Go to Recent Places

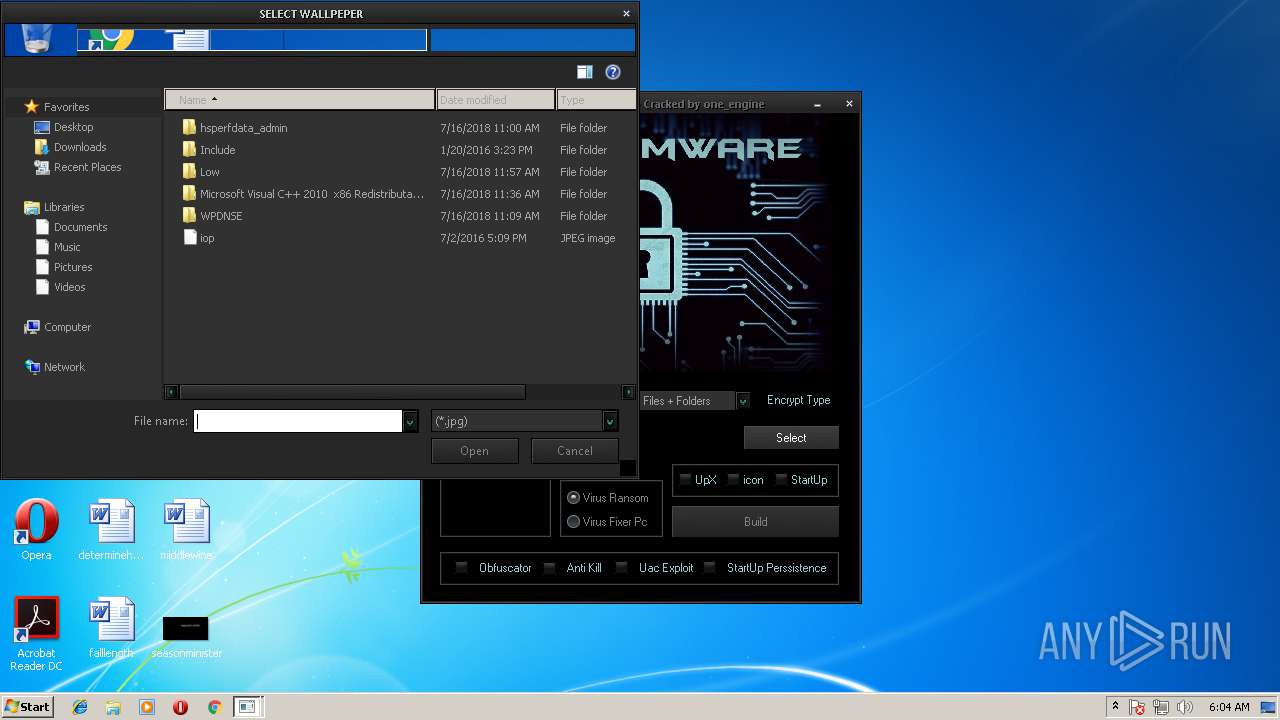(78, 167)
